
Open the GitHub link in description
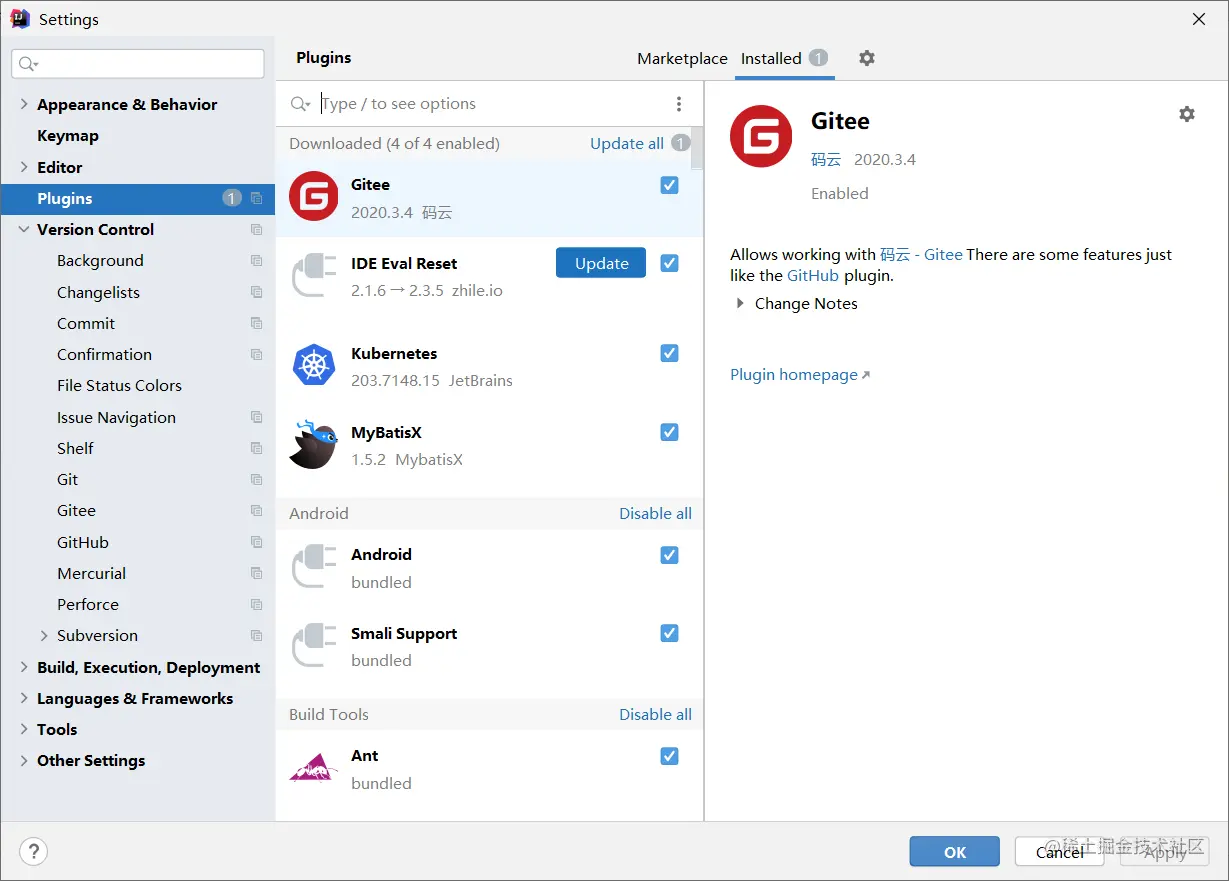(x=813, y=275)
